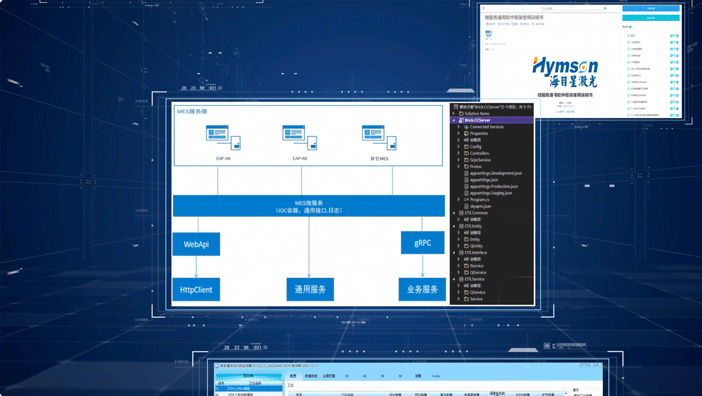Image resolution: width=702 pixels, height=396 pixels.
Task: Select the HttpClient box
Action: pyautogui.click(x=196, y=290)
